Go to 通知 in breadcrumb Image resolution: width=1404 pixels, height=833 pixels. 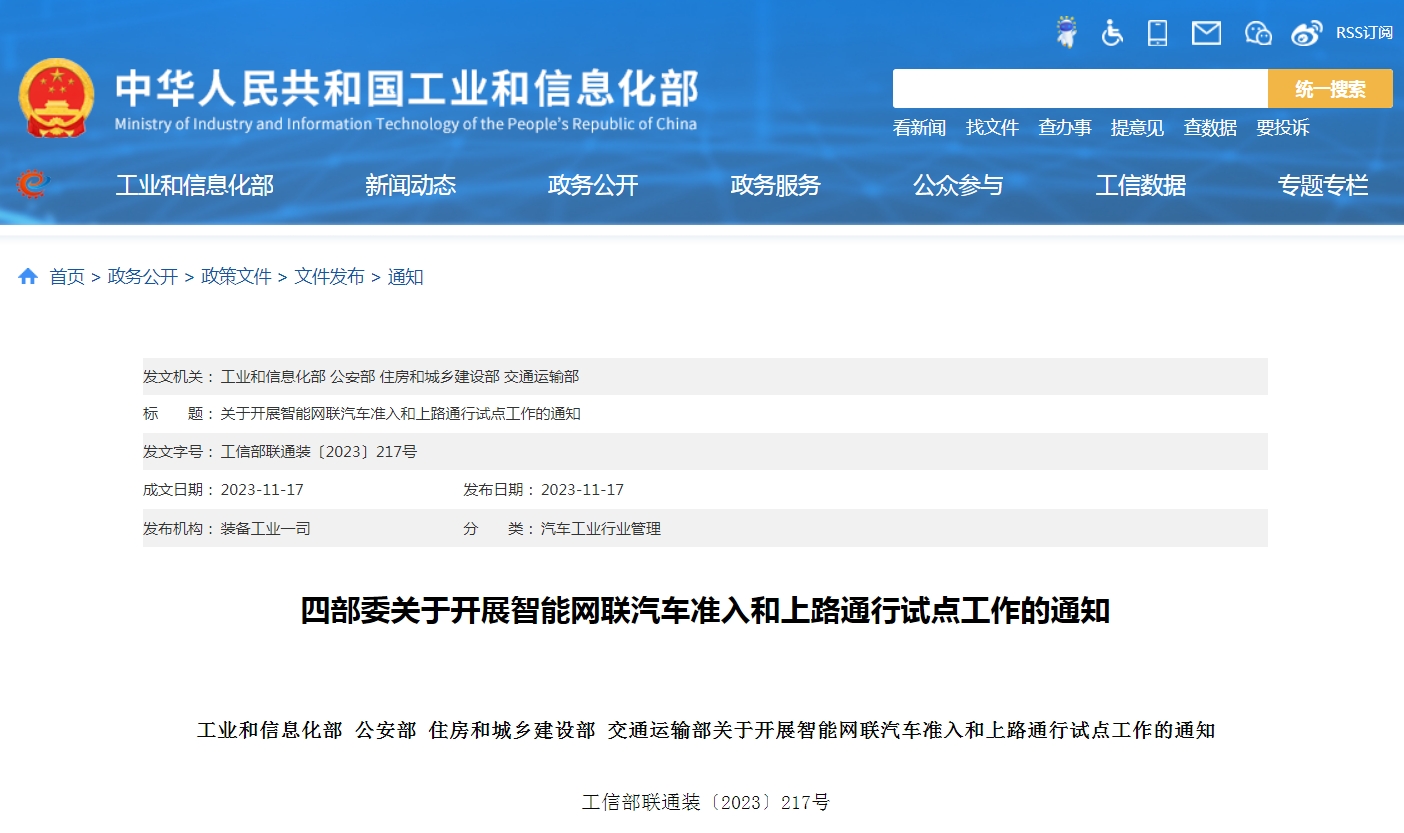tap(405, 277)
